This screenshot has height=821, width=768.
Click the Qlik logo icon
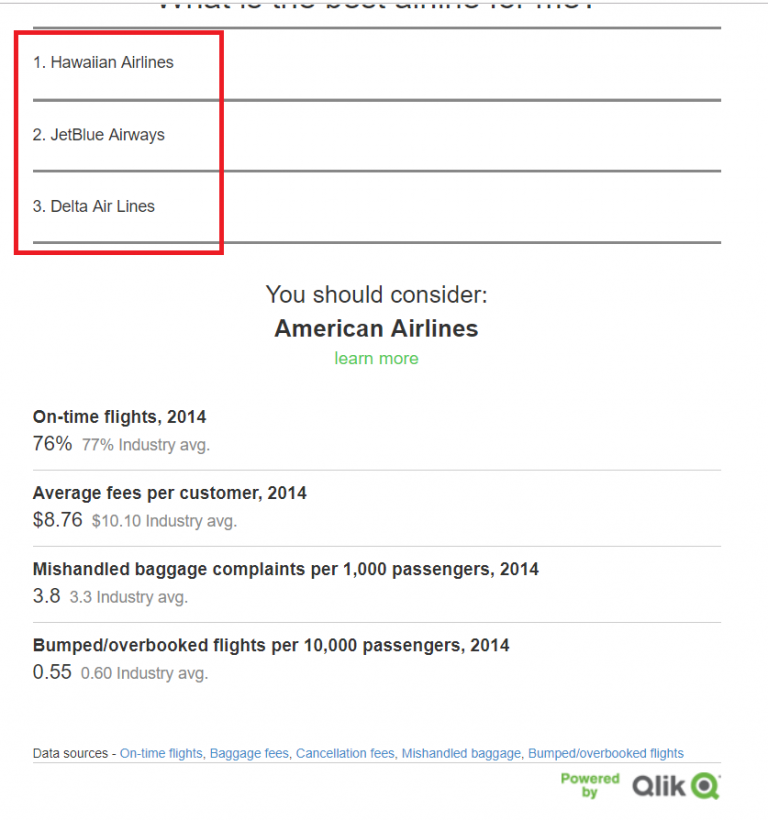(676, 785)
